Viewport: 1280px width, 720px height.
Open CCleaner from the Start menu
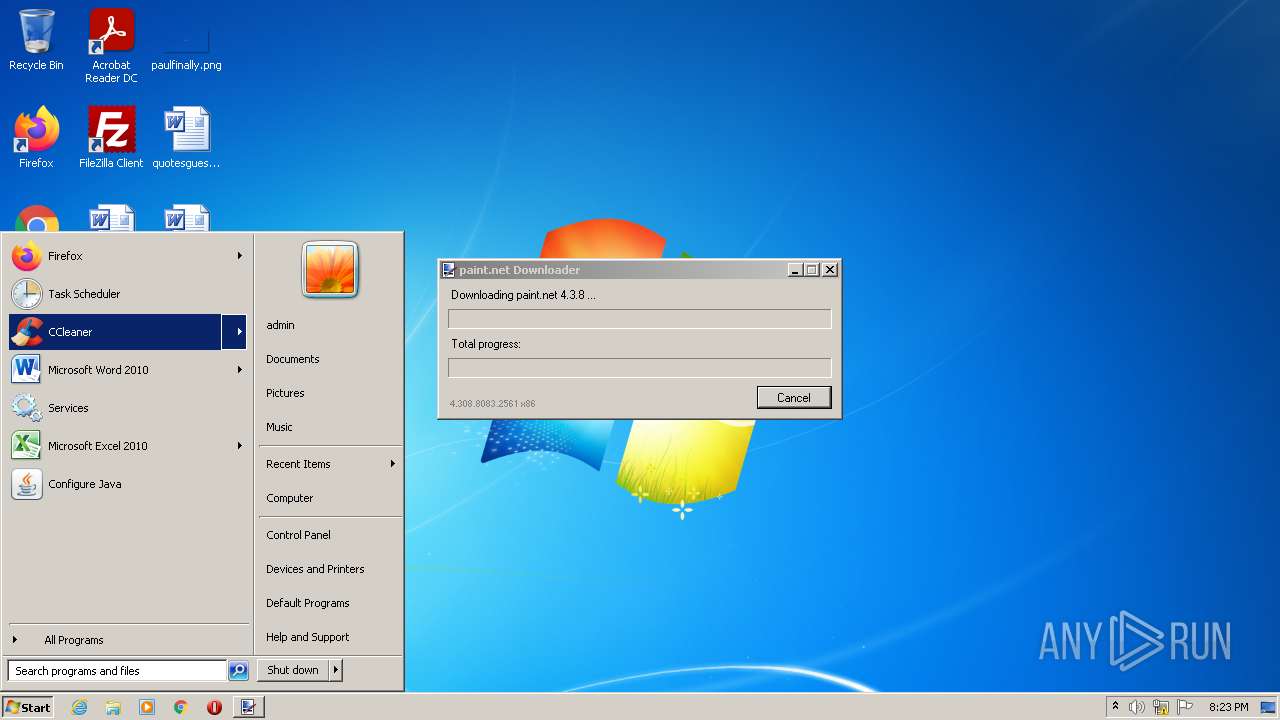[115, 332]
